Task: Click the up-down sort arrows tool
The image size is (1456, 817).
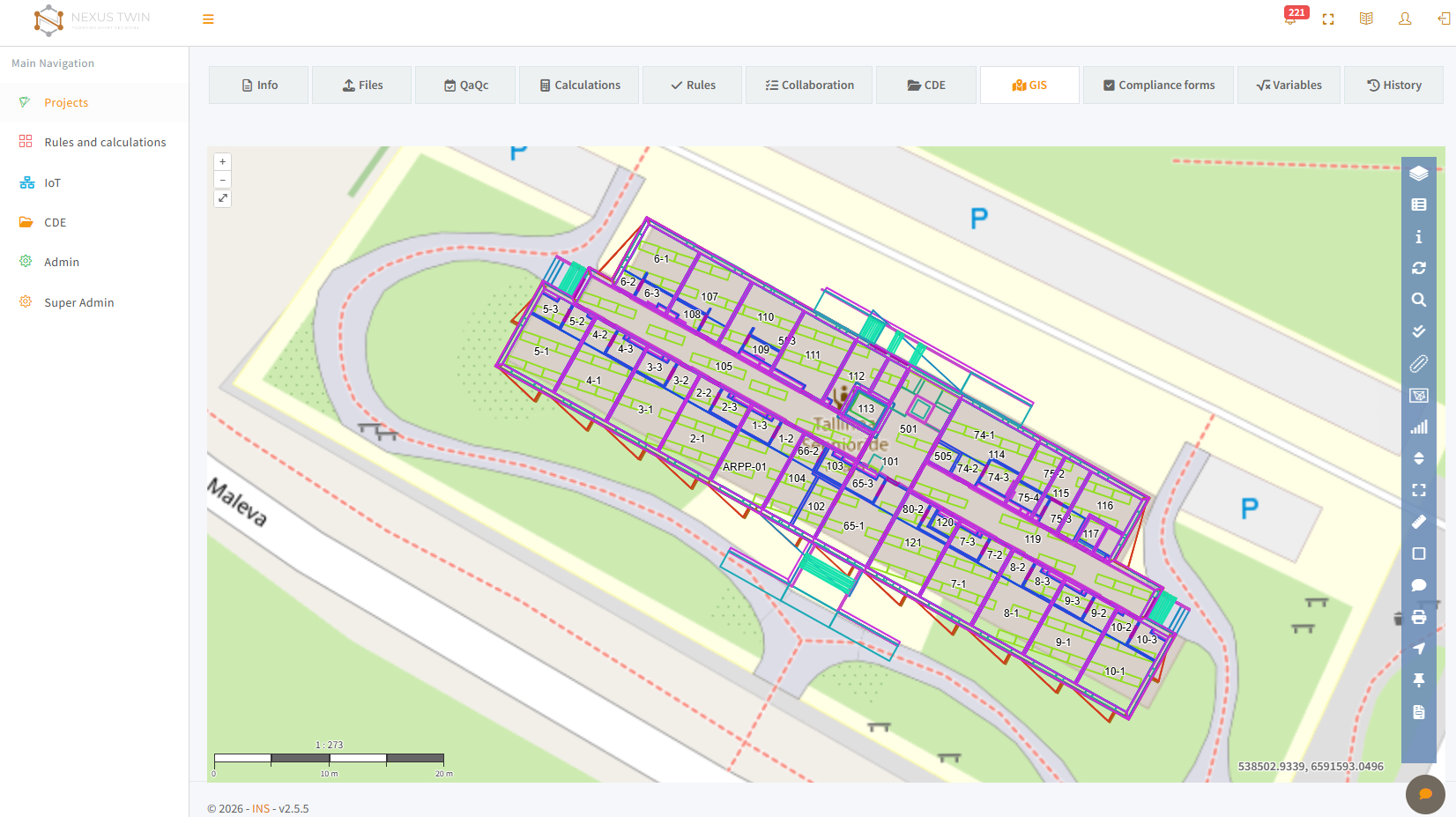Action: pos(1418,458)
